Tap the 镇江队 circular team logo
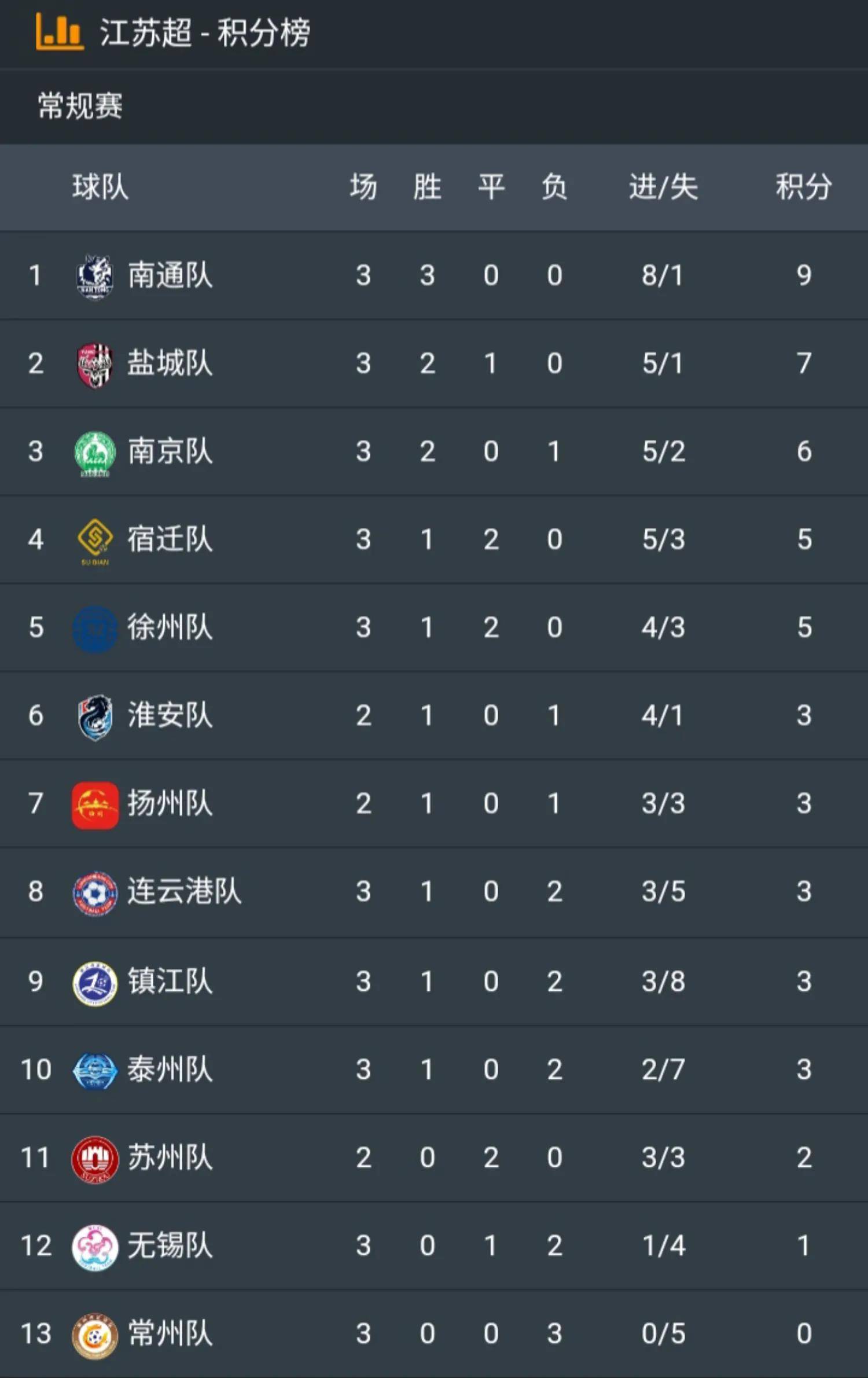This screenshot has height=1378, width=868. pyautogui.click(x=95, y=982)
